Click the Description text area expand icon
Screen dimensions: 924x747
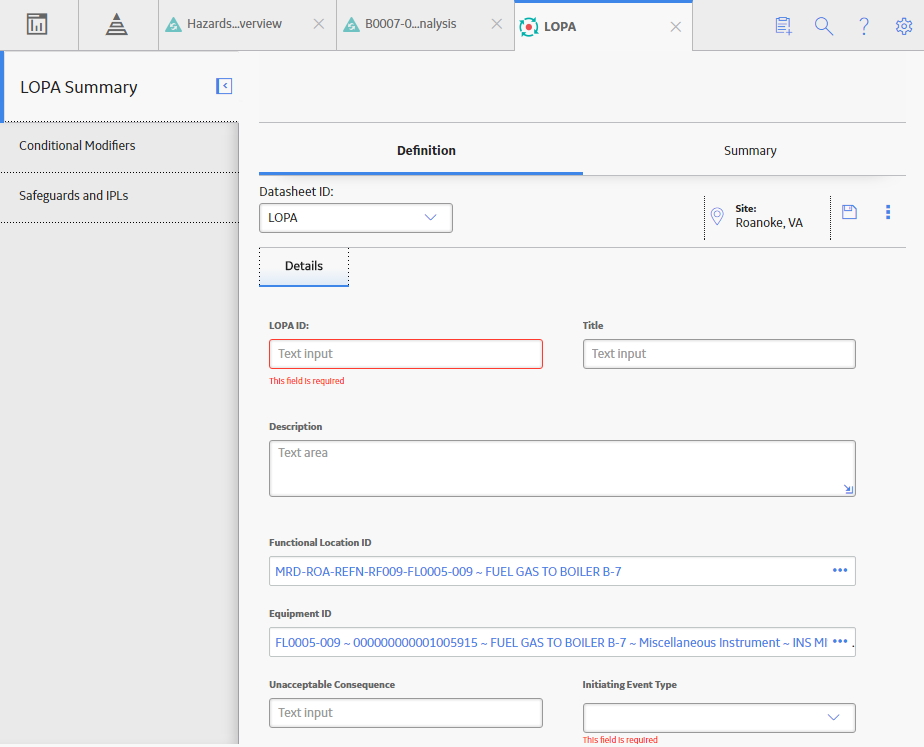tap(848, 489)
